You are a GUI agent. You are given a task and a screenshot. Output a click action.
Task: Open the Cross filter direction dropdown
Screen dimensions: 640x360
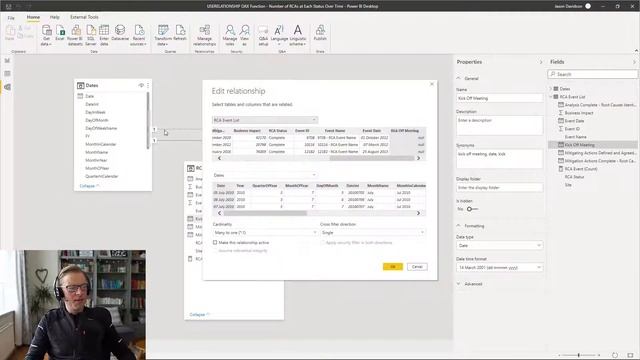pyautogui.click(x=372, y=233)
